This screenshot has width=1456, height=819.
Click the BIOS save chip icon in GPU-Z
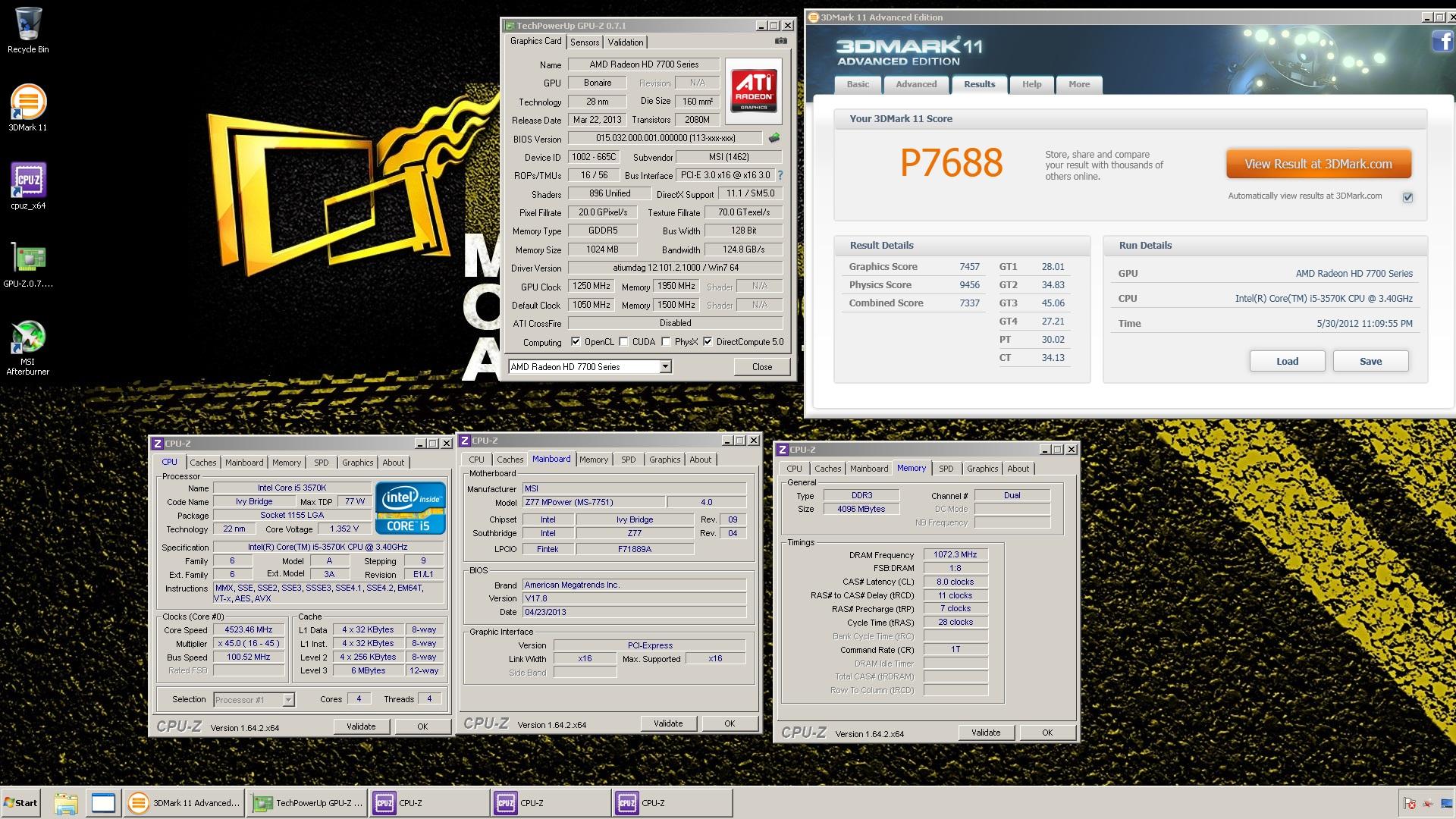[773, 138]
